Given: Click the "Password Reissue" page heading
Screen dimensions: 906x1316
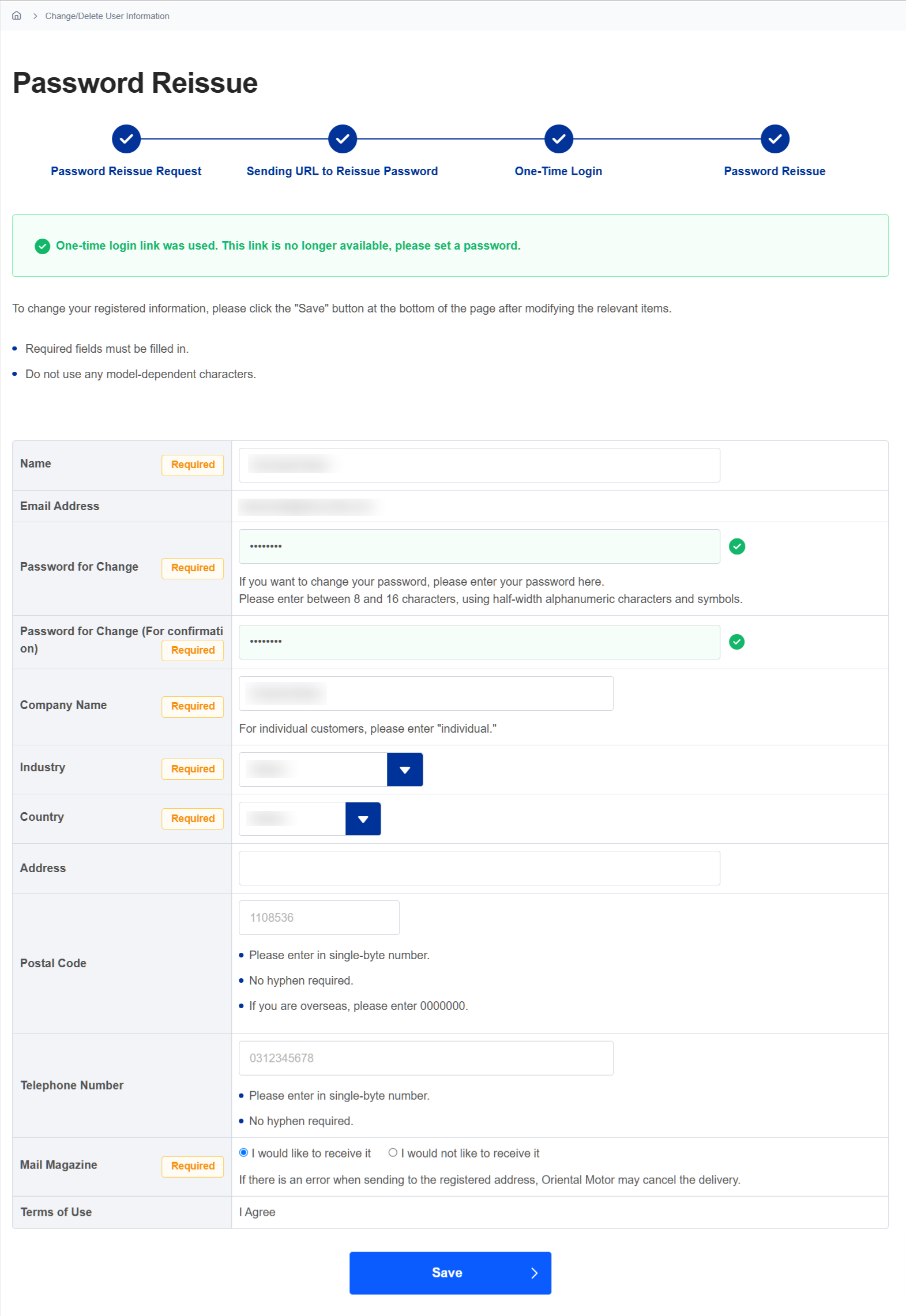Looking at the screenshot, I should tap(136, 83).
